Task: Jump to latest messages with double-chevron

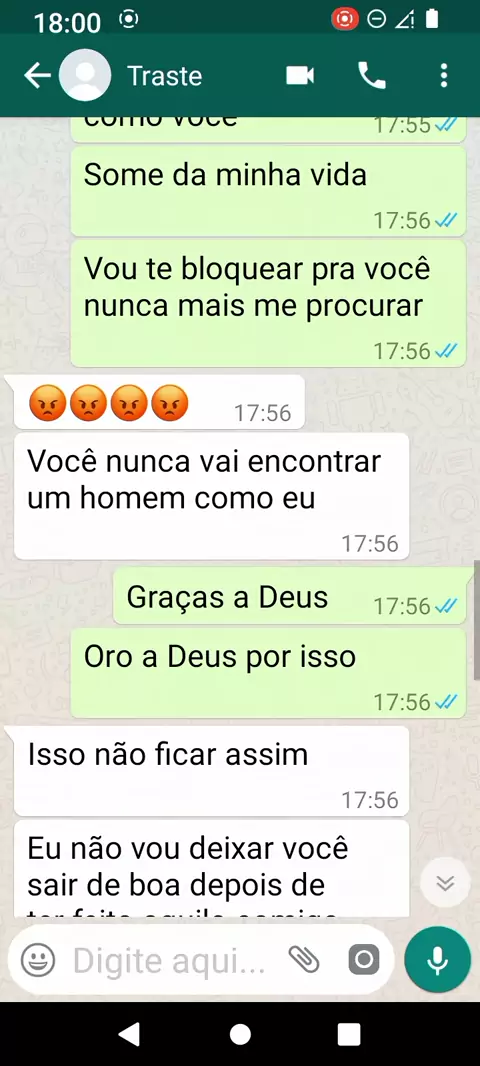Action: pos(445,883)
